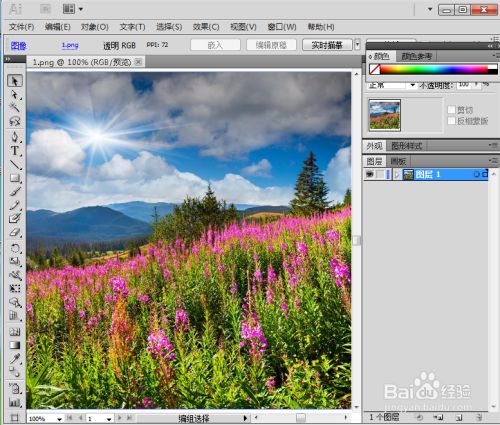Select the Direct Selection tool
Viewport: 500px width, 425px height.
pos(15,94)
